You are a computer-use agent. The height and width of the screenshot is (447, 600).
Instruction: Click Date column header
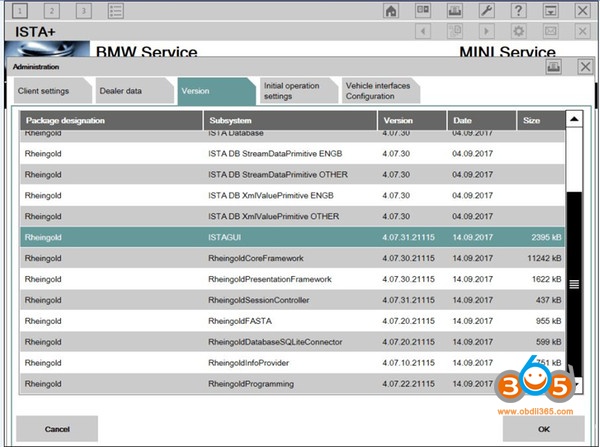pyautogui.click(x=481, y=121)
